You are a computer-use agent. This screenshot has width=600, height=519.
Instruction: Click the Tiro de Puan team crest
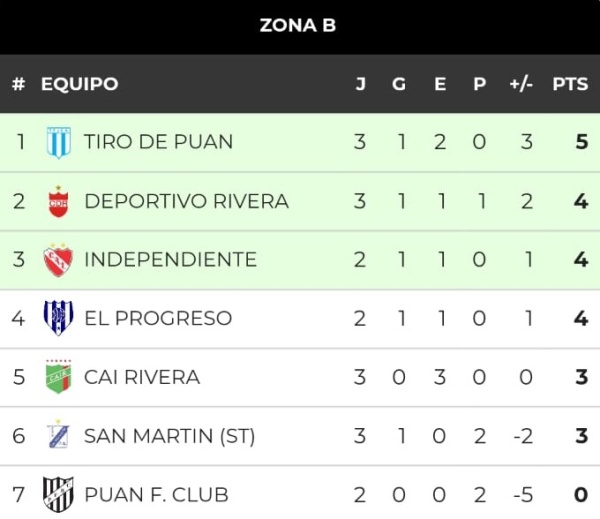click(x=59, y=142)
